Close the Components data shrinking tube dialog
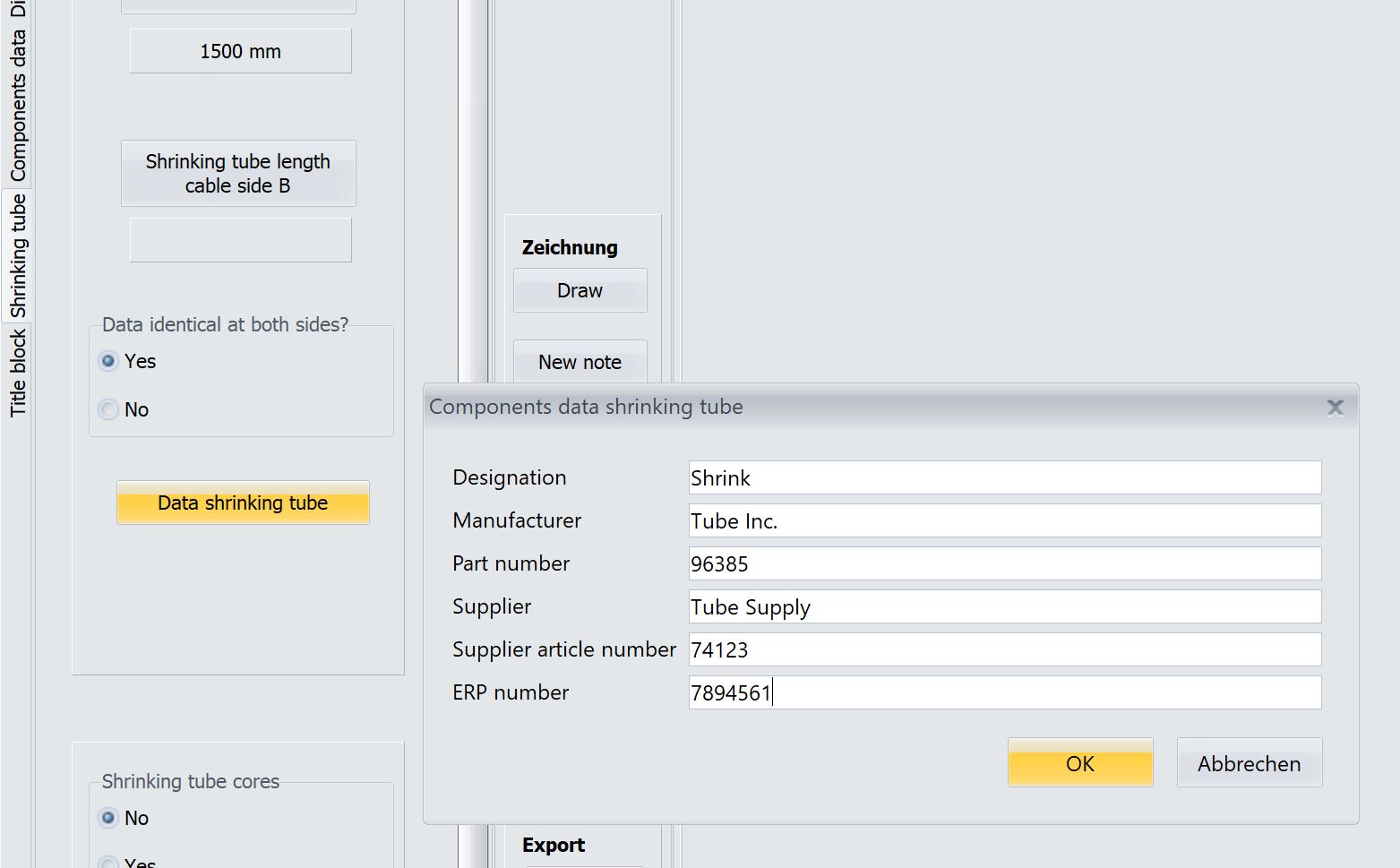The width and height of the screenshot is (1400, 868). pyautogui.click(x=1334, y=408)
